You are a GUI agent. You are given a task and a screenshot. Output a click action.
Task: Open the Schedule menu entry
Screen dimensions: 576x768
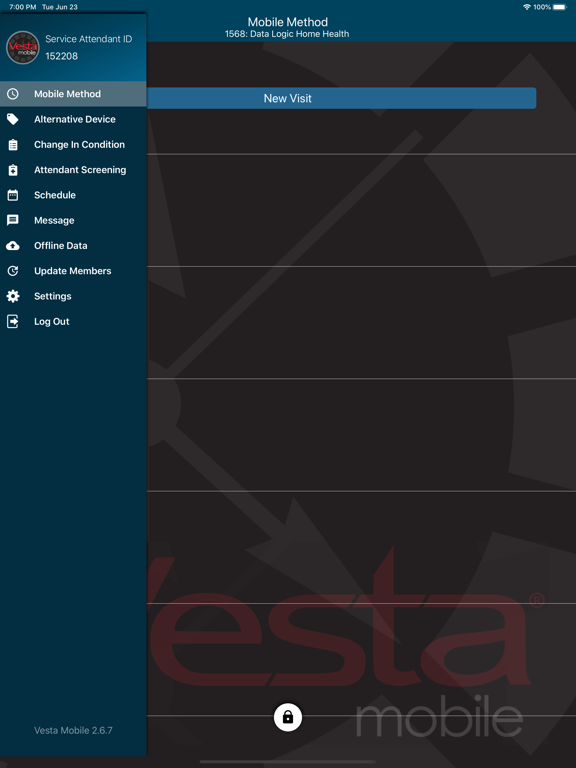(x=73, y=195)
